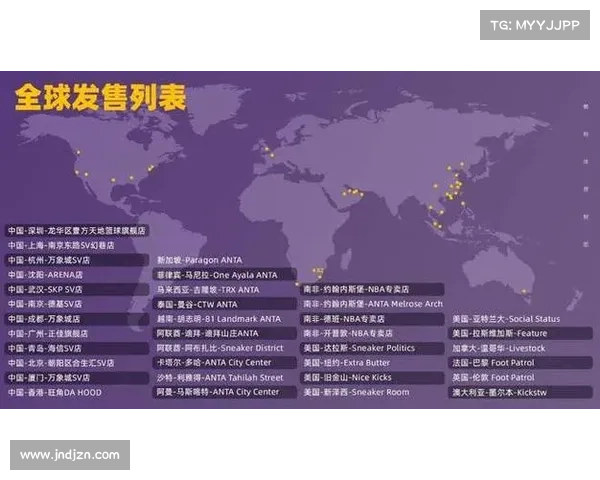Click the 马来西亚-吉隆坡-TRX ANTA entry

point(208,290)
